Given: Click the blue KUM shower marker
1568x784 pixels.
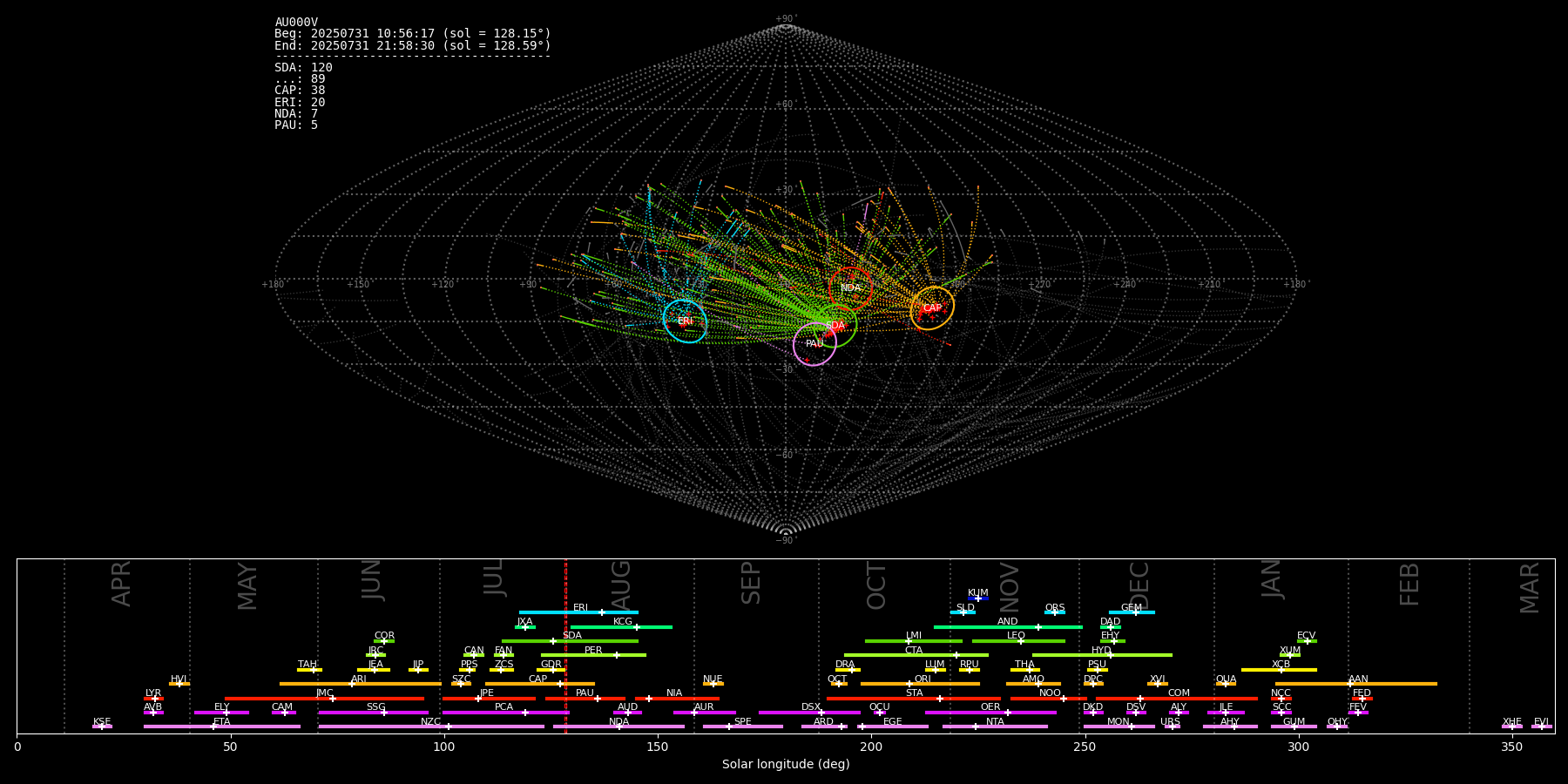Looking at the screenshot, I should pyautogui.click(x=978, y=598).
